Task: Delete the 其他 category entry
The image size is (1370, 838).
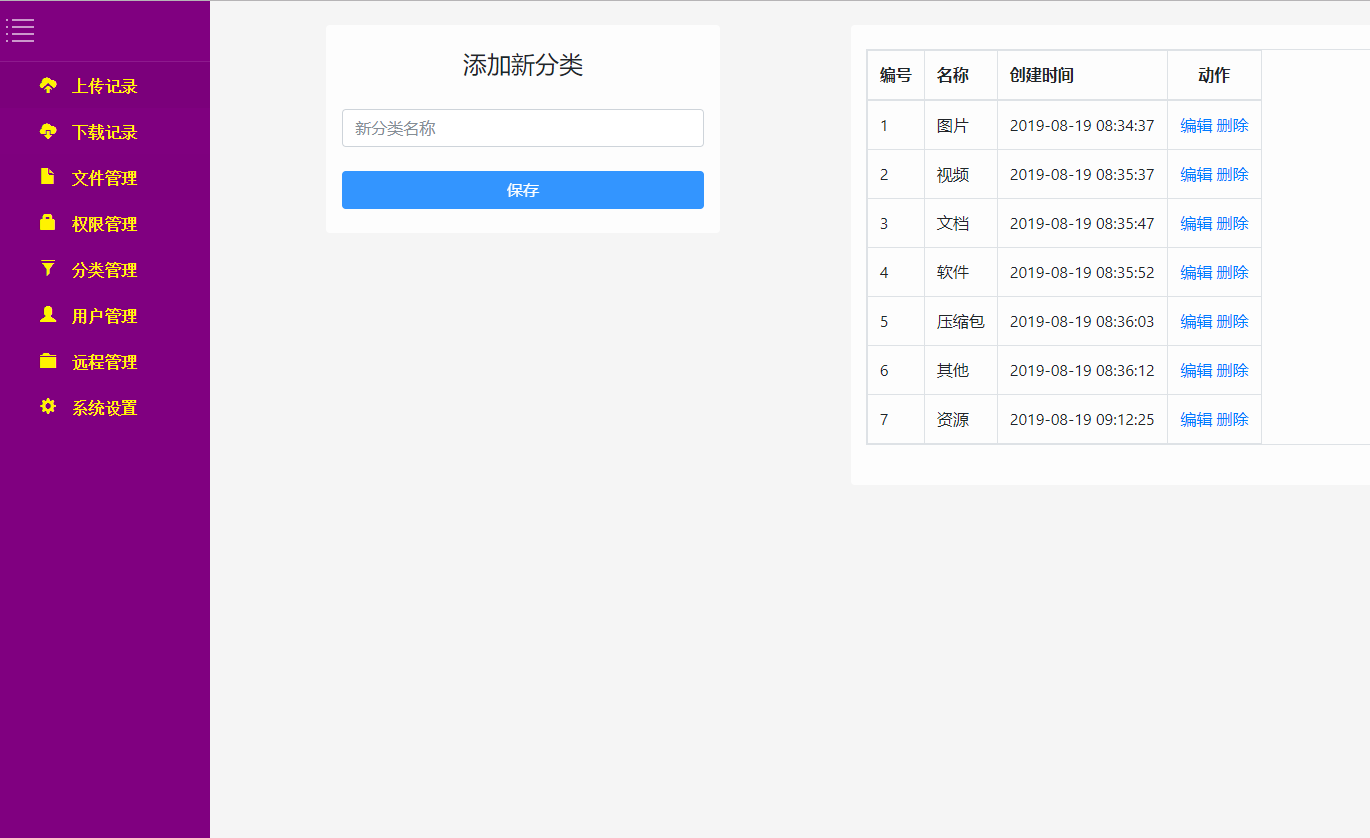Action: pyautogui.click(x=1232, y=370)
